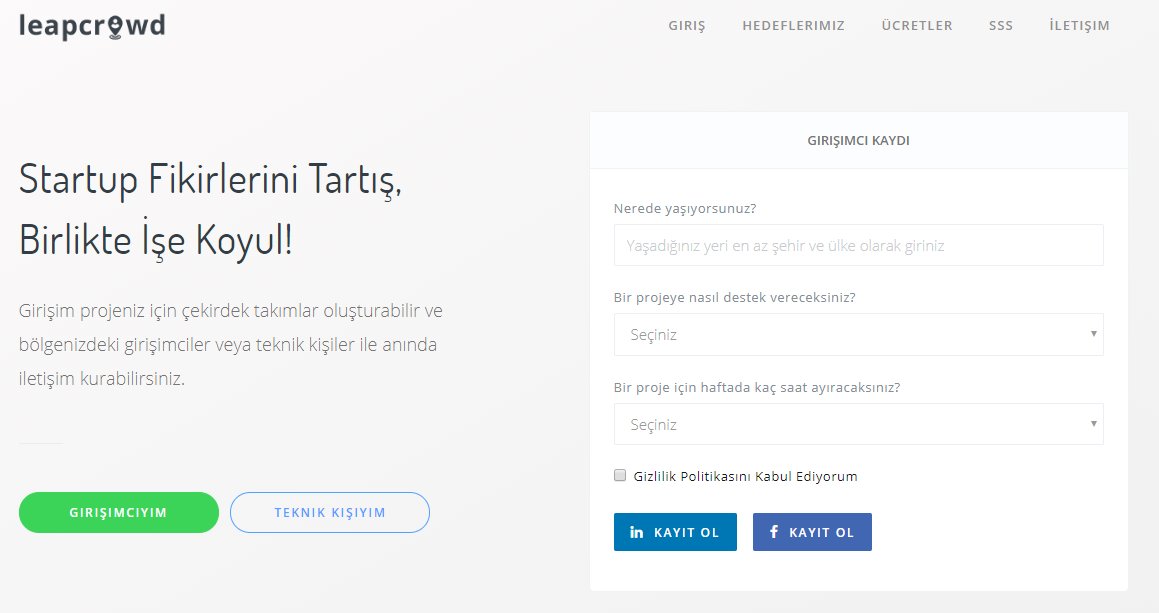
Task: Click the dropdown arrow of the second Seçiniz selector
Action: click(x=1094, y=424)
